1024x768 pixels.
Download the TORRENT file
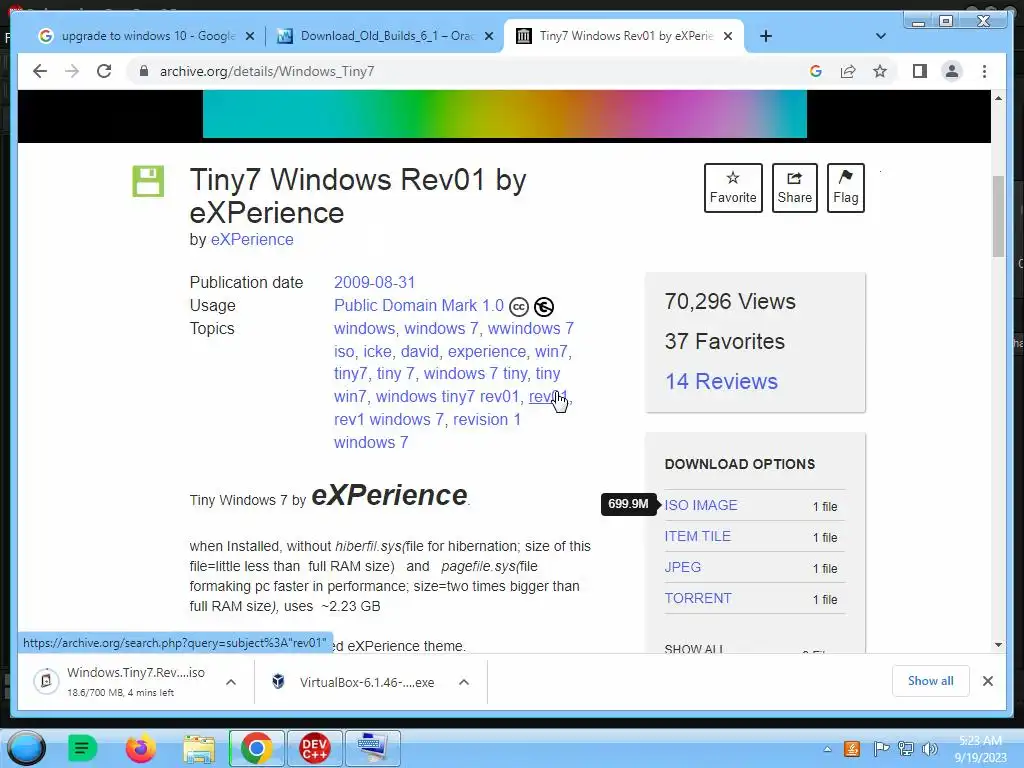[697, 598]
